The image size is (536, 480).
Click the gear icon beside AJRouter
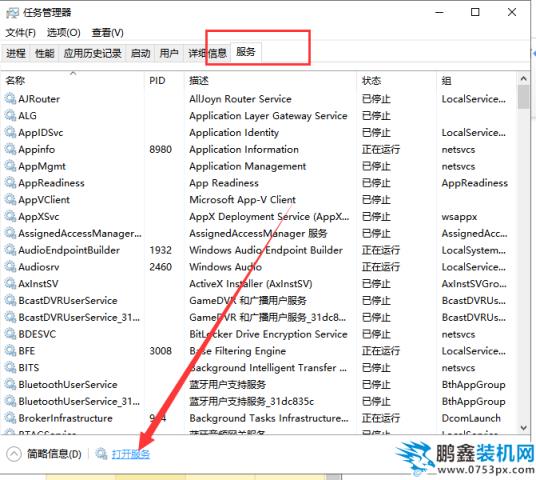click(10, 99)
